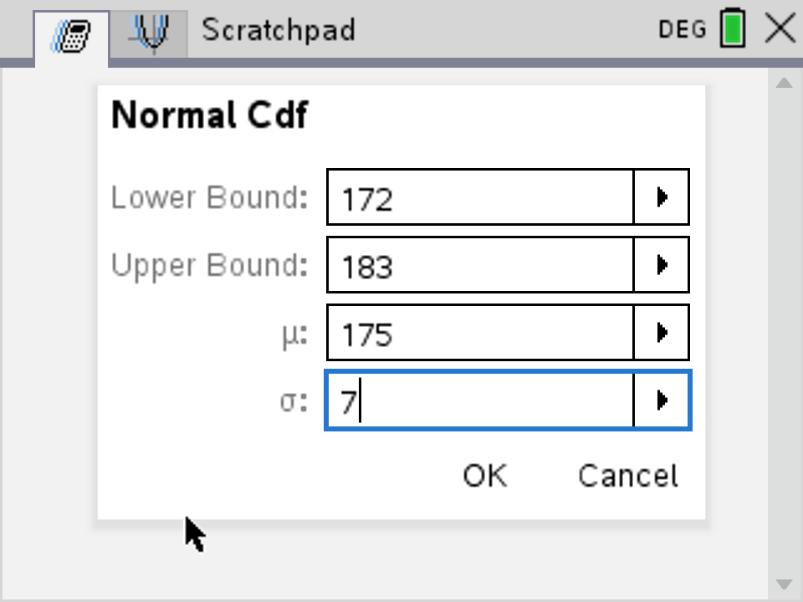The height and width of the screenshot is (602, 803).
Task: Click the Upper Bound label text
Action: point(209,265)
